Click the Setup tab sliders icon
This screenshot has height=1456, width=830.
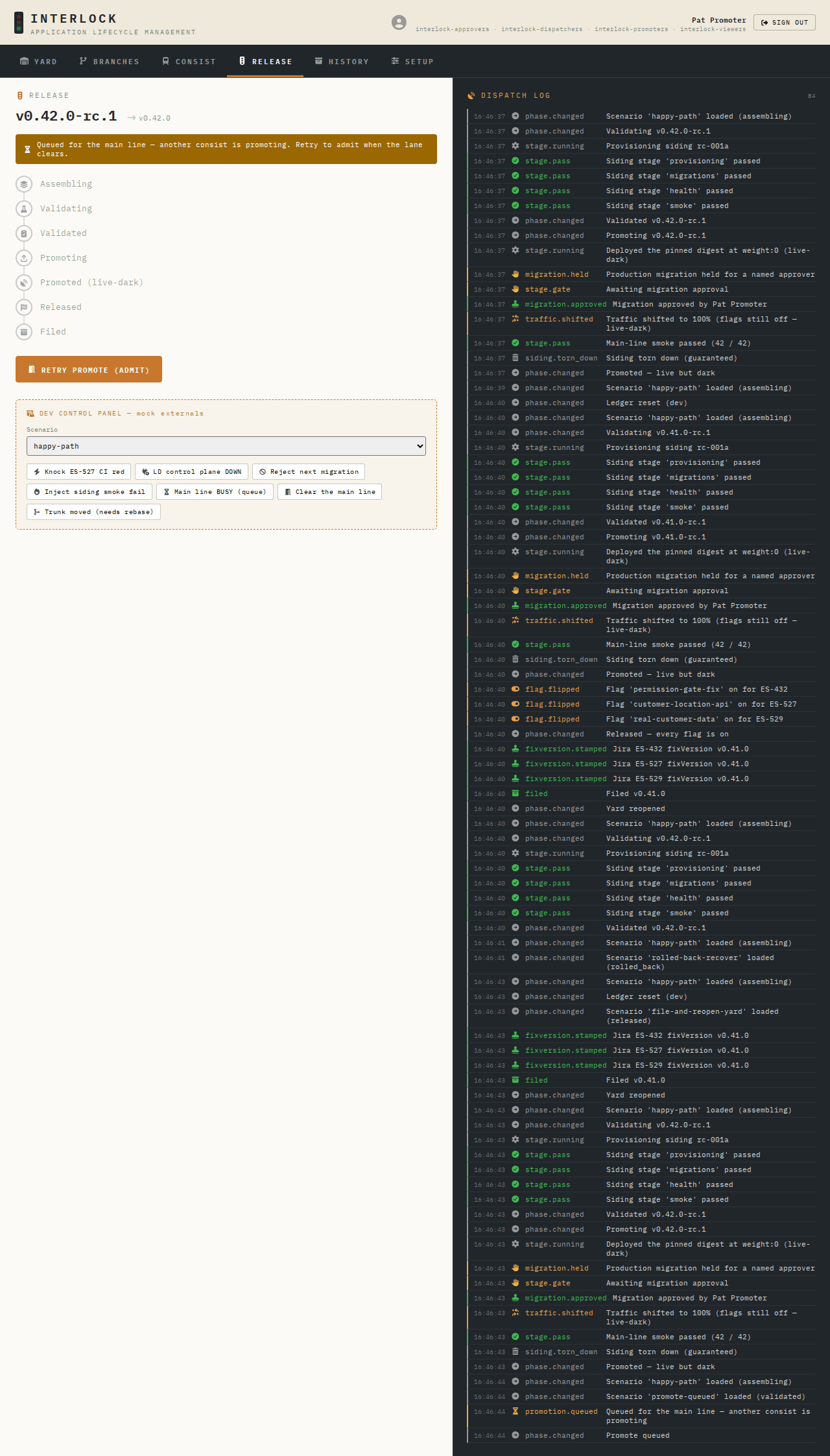point(395,61)
